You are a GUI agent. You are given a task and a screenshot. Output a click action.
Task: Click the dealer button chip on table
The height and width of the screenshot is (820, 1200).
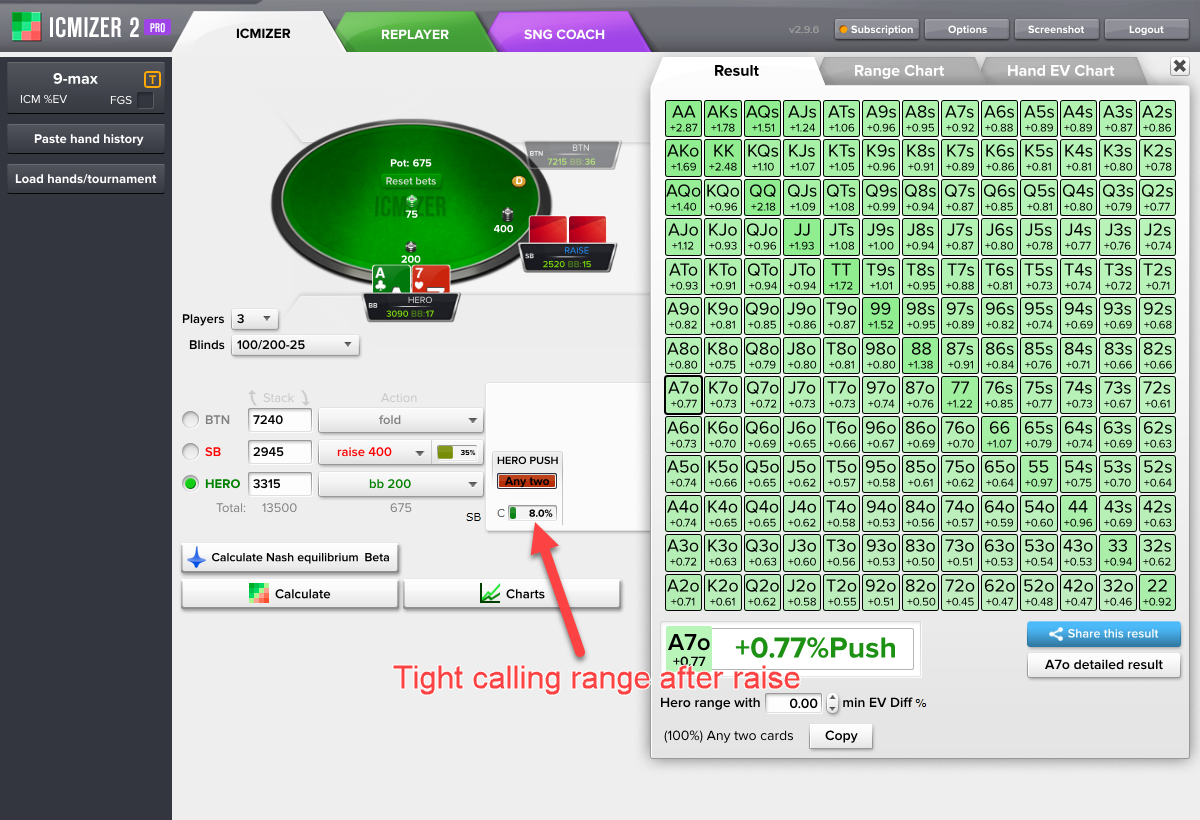518,181
